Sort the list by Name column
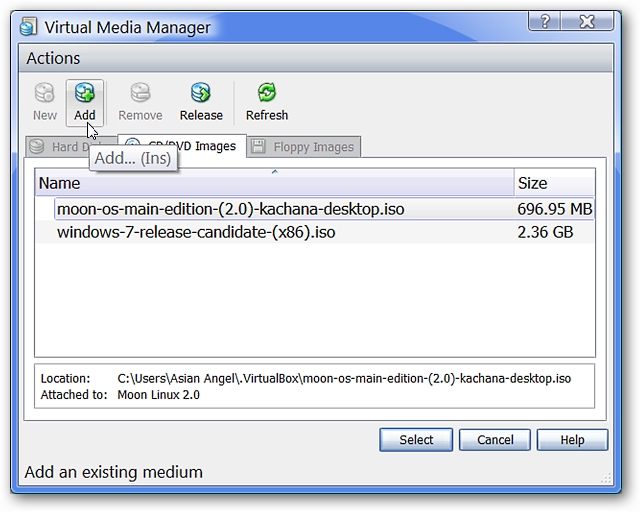Image resolution: width=640 pixels, height=512 pixels. tap(274, 183)
